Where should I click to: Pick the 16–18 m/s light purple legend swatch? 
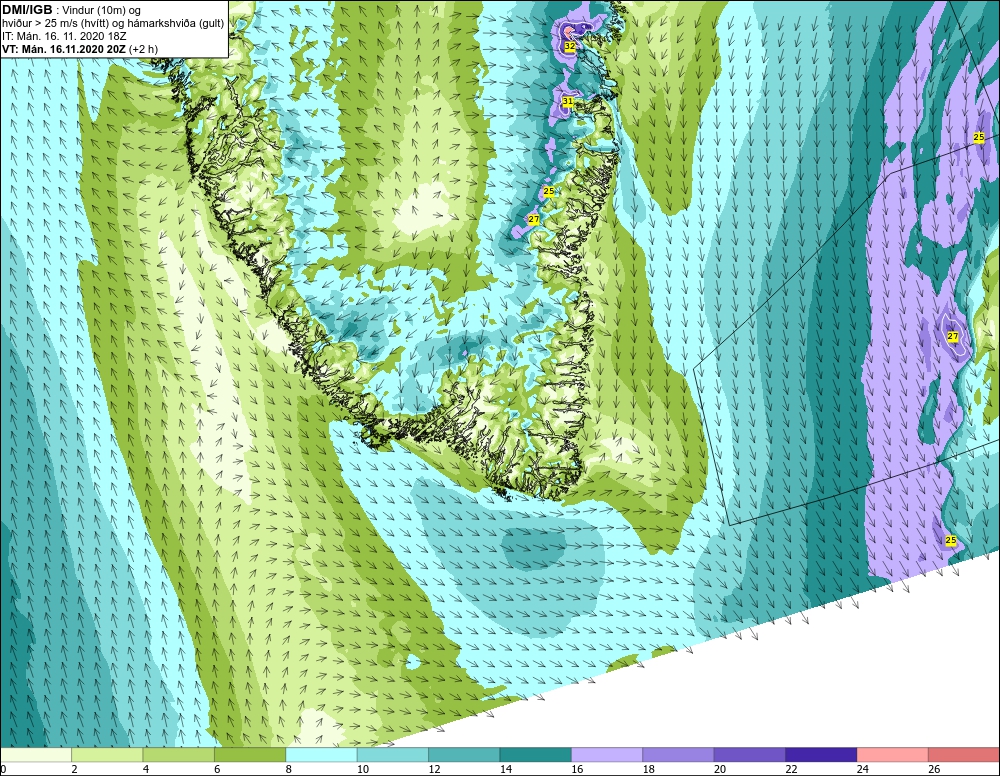(x=607, y=755)
